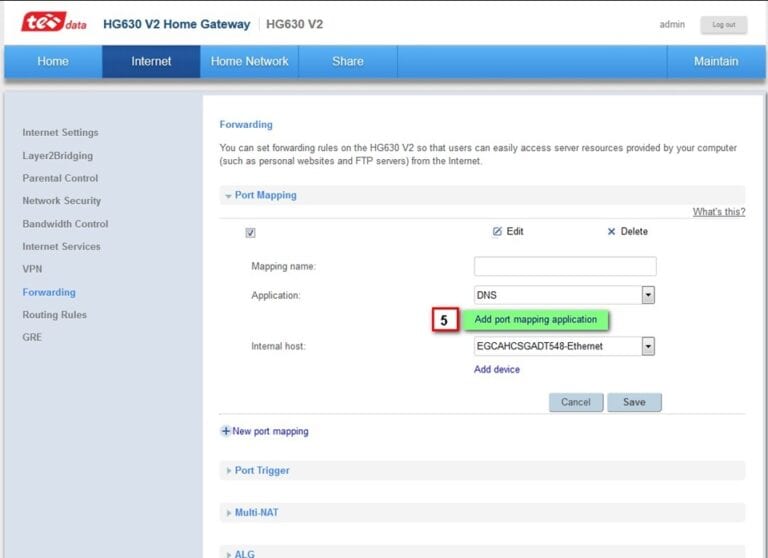Collapse the Port Mapping section

tap(265, 195)
